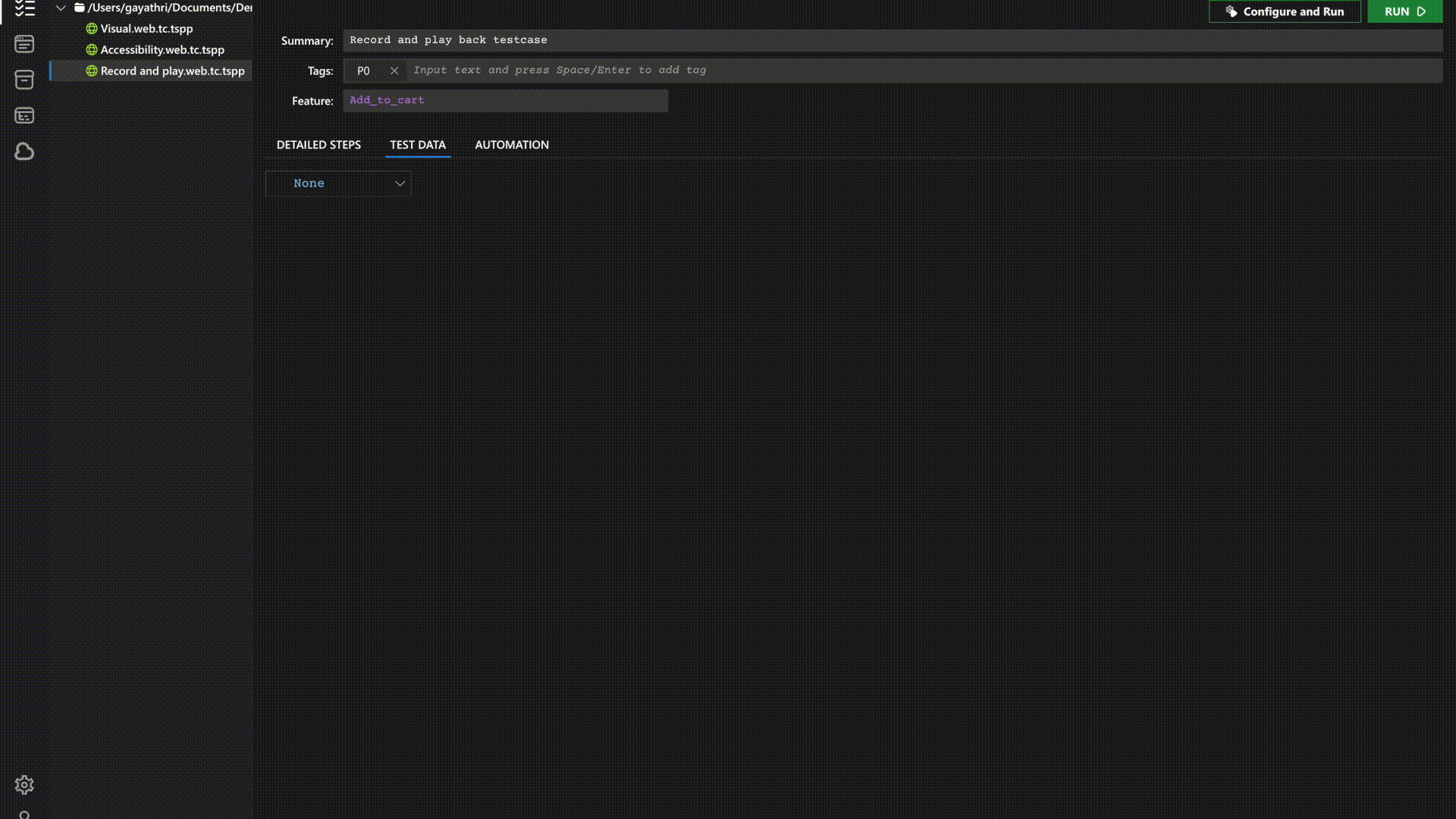This screenshot has width=1456, height=819.
Task: Switch to DETAILED STEPS tab
Action: point(318,145)
